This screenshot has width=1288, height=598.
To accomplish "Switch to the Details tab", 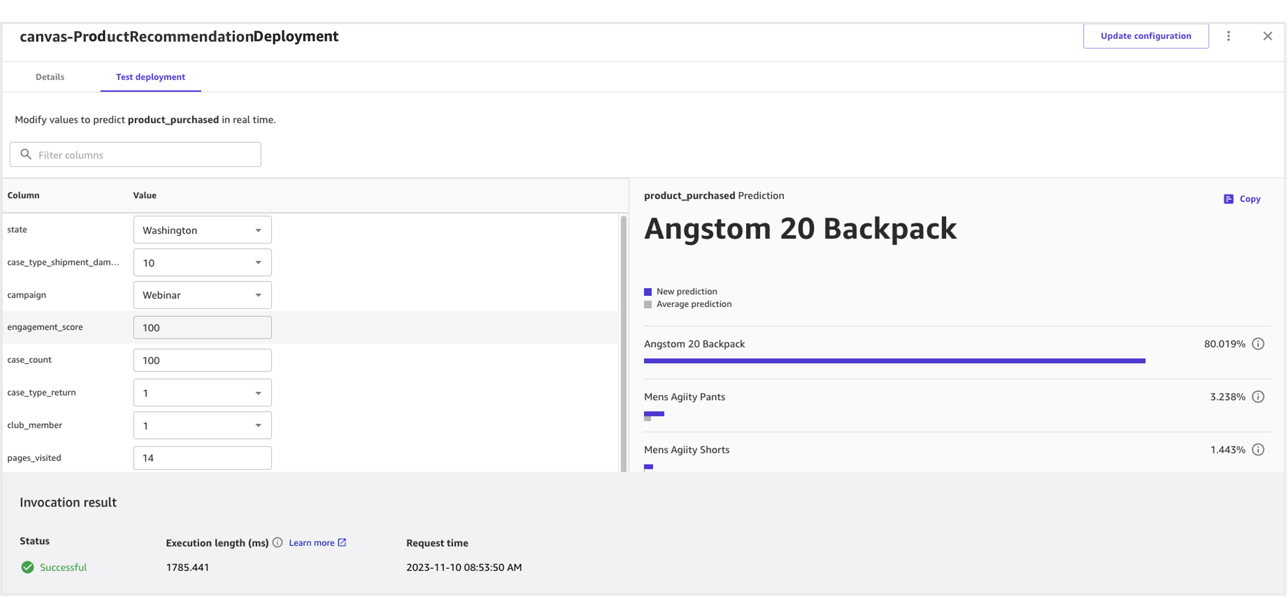I will [50, 77].
